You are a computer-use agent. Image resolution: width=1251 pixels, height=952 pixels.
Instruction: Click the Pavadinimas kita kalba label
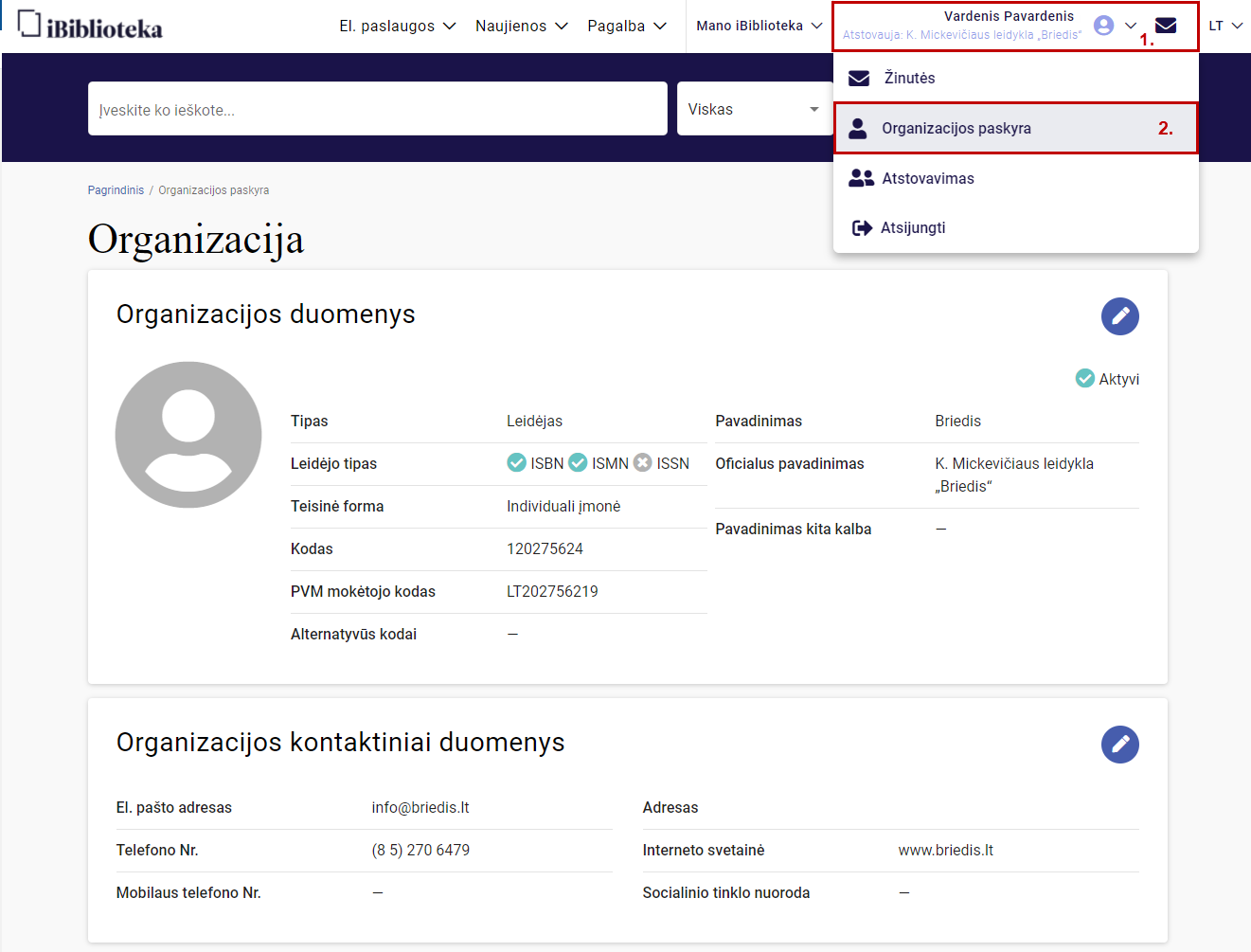click(794, 530)
